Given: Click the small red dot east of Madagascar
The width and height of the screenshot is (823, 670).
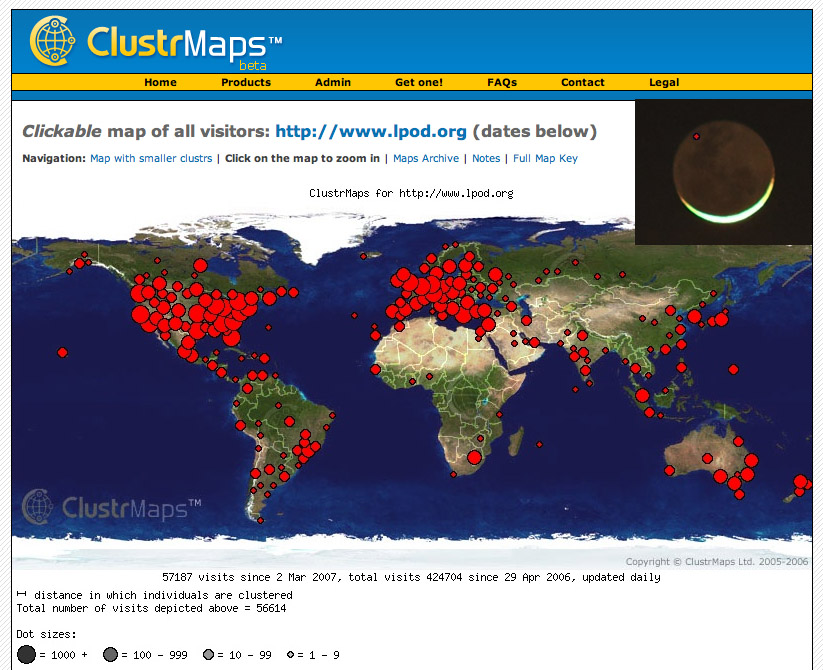Looking at the screenshot, I should [539, 444].
